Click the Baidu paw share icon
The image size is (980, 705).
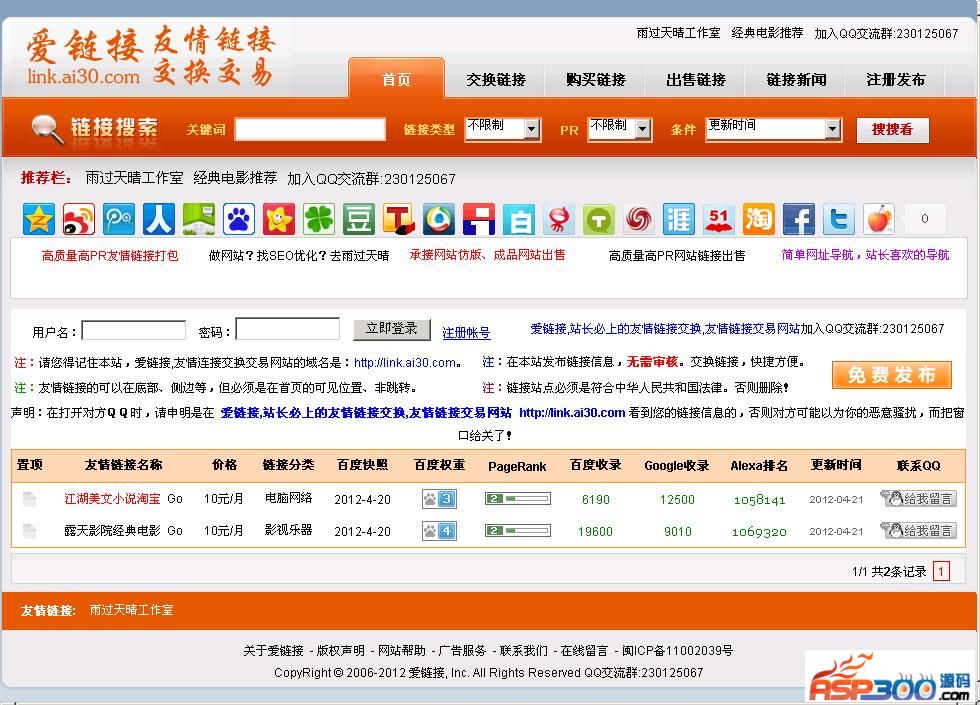(x=239, y=219)
